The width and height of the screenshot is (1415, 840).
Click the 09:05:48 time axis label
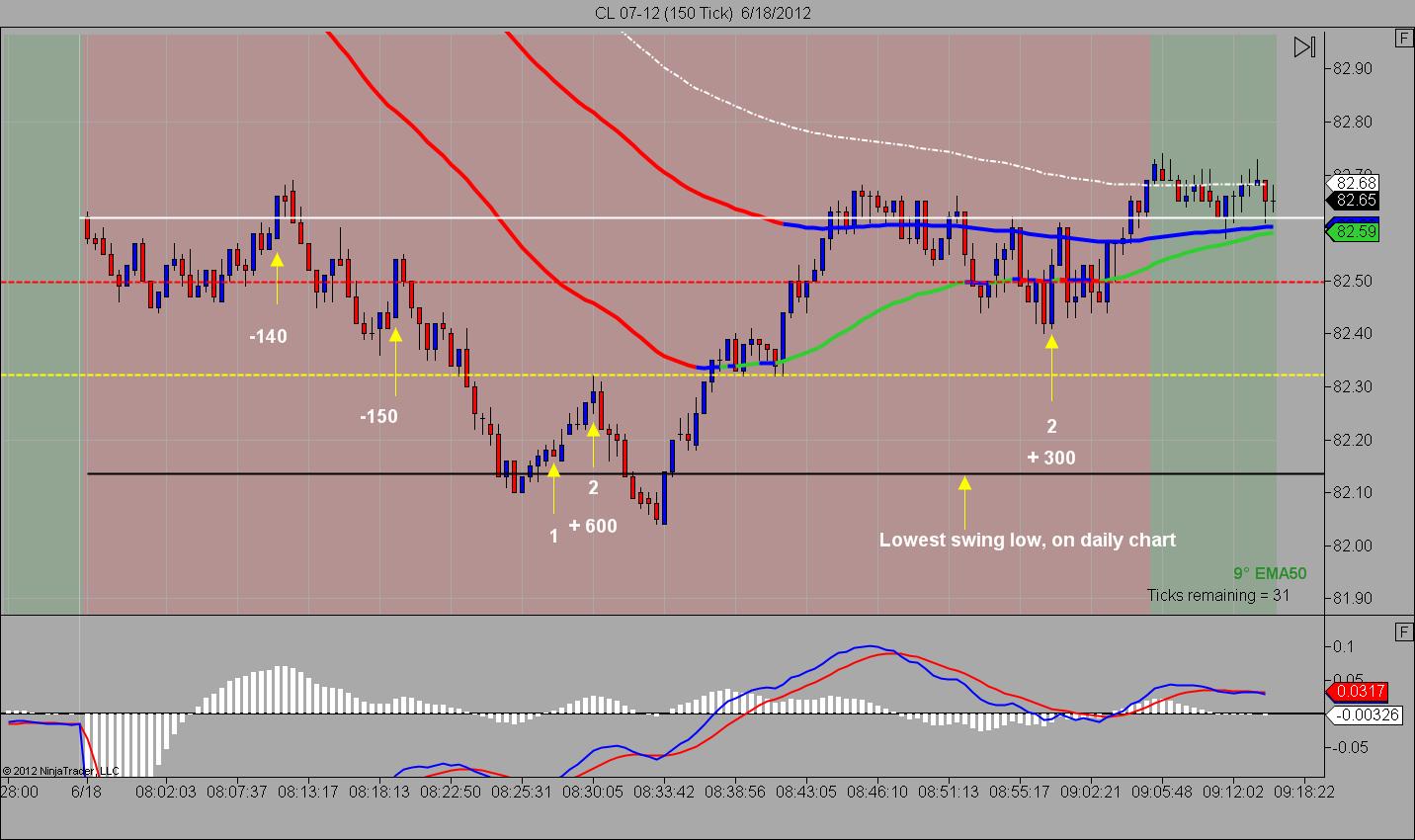pos(1162,792)
